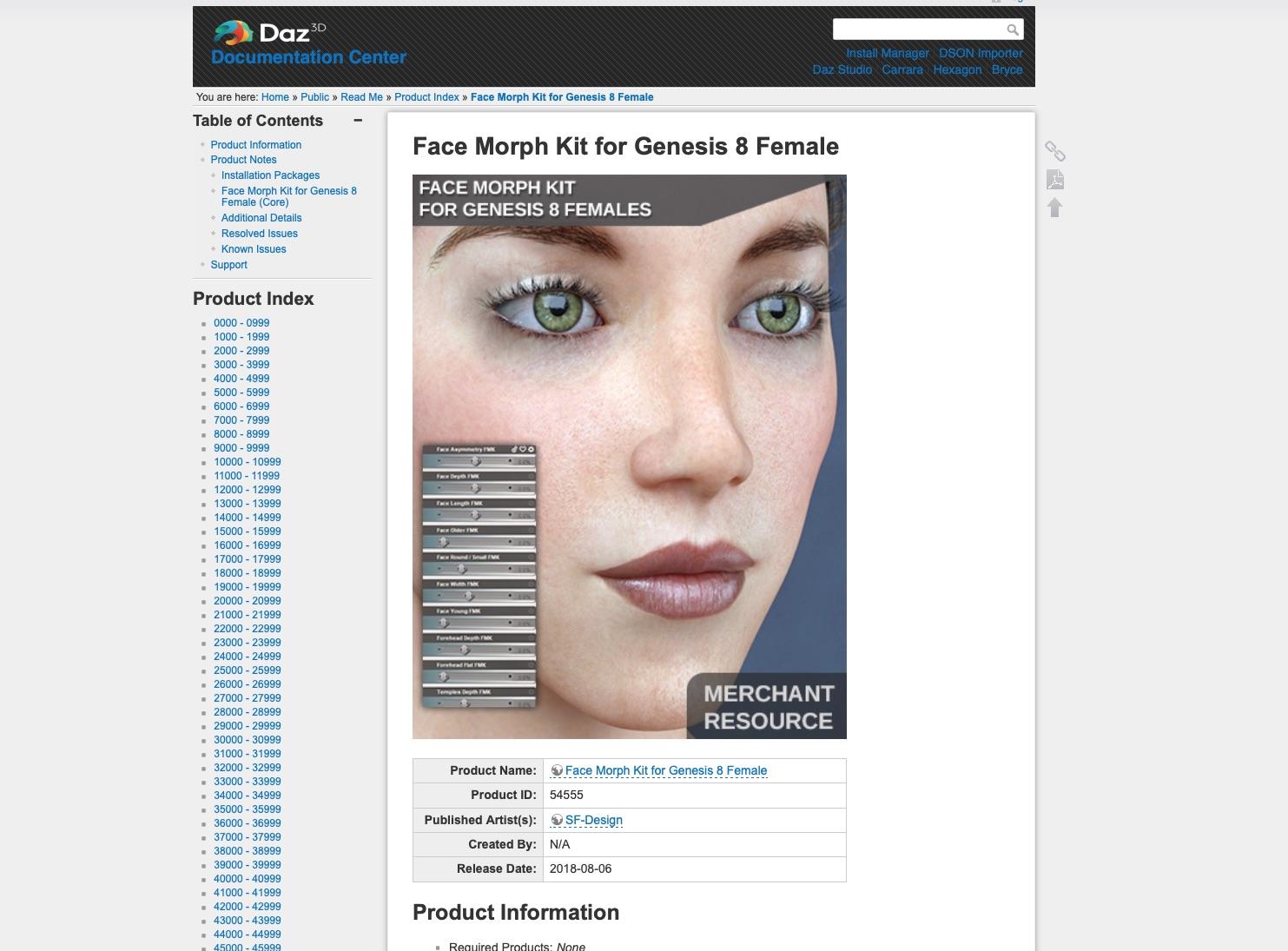1288x951 pixels.
Task: Click the backlinks chain icon
Action: coord(1054,151)
